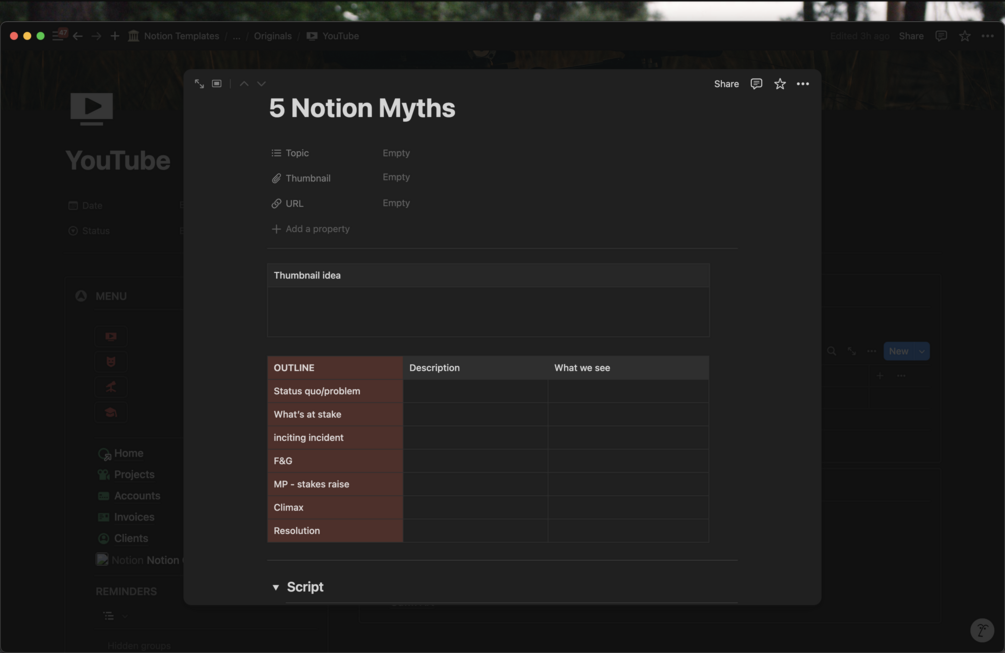This screenshot has height=653, width=1005.
Task: Navigate forward with the right arrow
Action: click(96, 36)
